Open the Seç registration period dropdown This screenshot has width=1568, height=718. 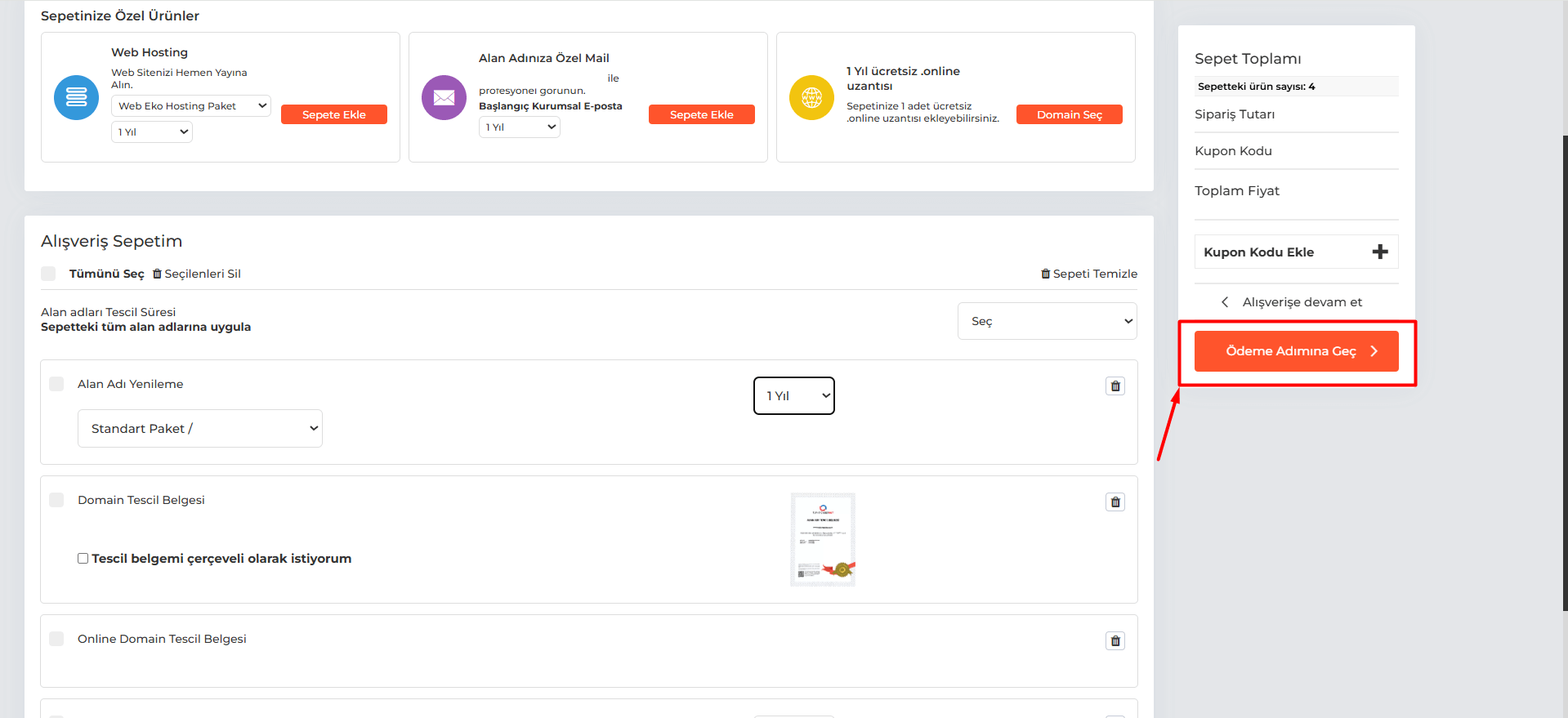tap(1047, 321)
